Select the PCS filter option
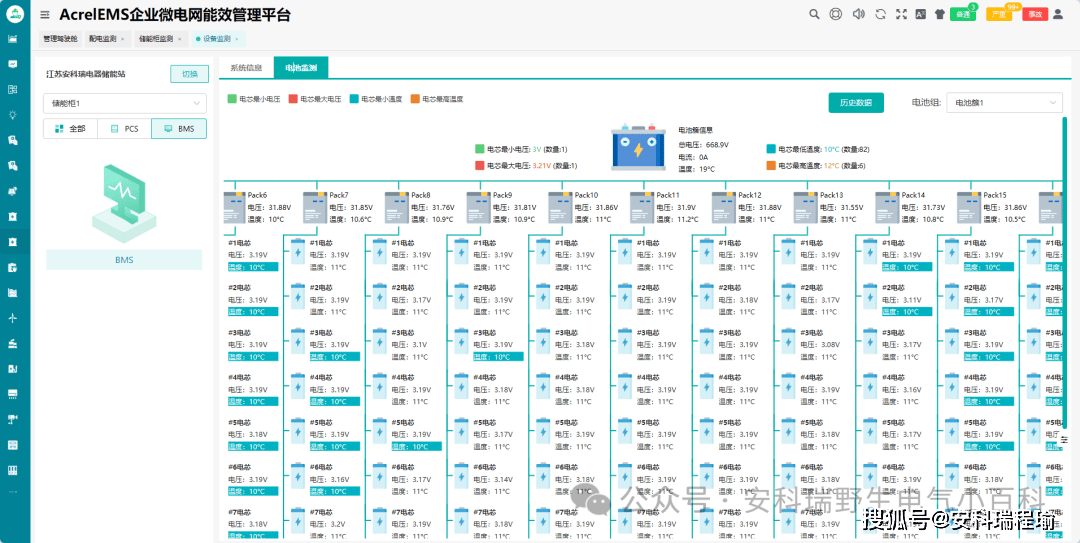This screenshot has width=1080, height=543. [x=124, y=129]
